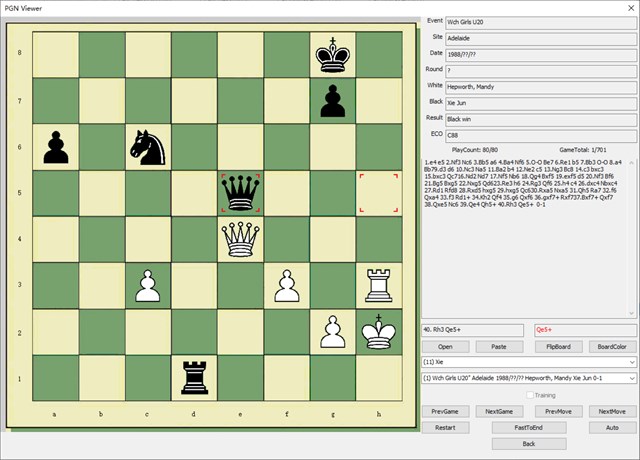Click the black pawn on g7

tap(333, 101)
